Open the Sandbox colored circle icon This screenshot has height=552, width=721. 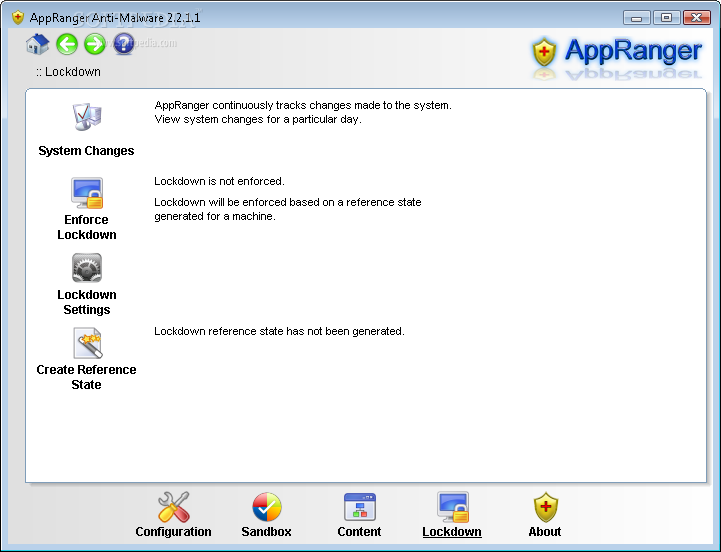(267, 507)
